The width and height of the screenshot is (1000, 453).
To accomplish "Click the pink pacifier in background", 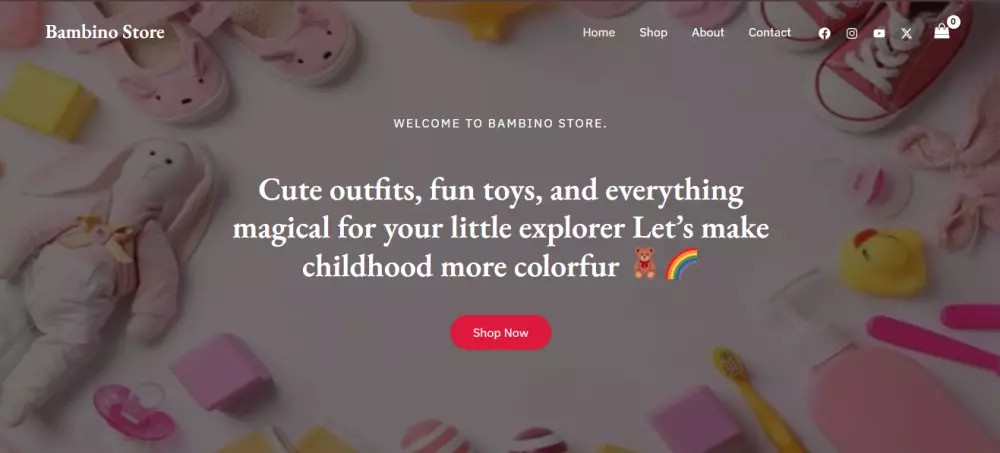I will 133,412.
